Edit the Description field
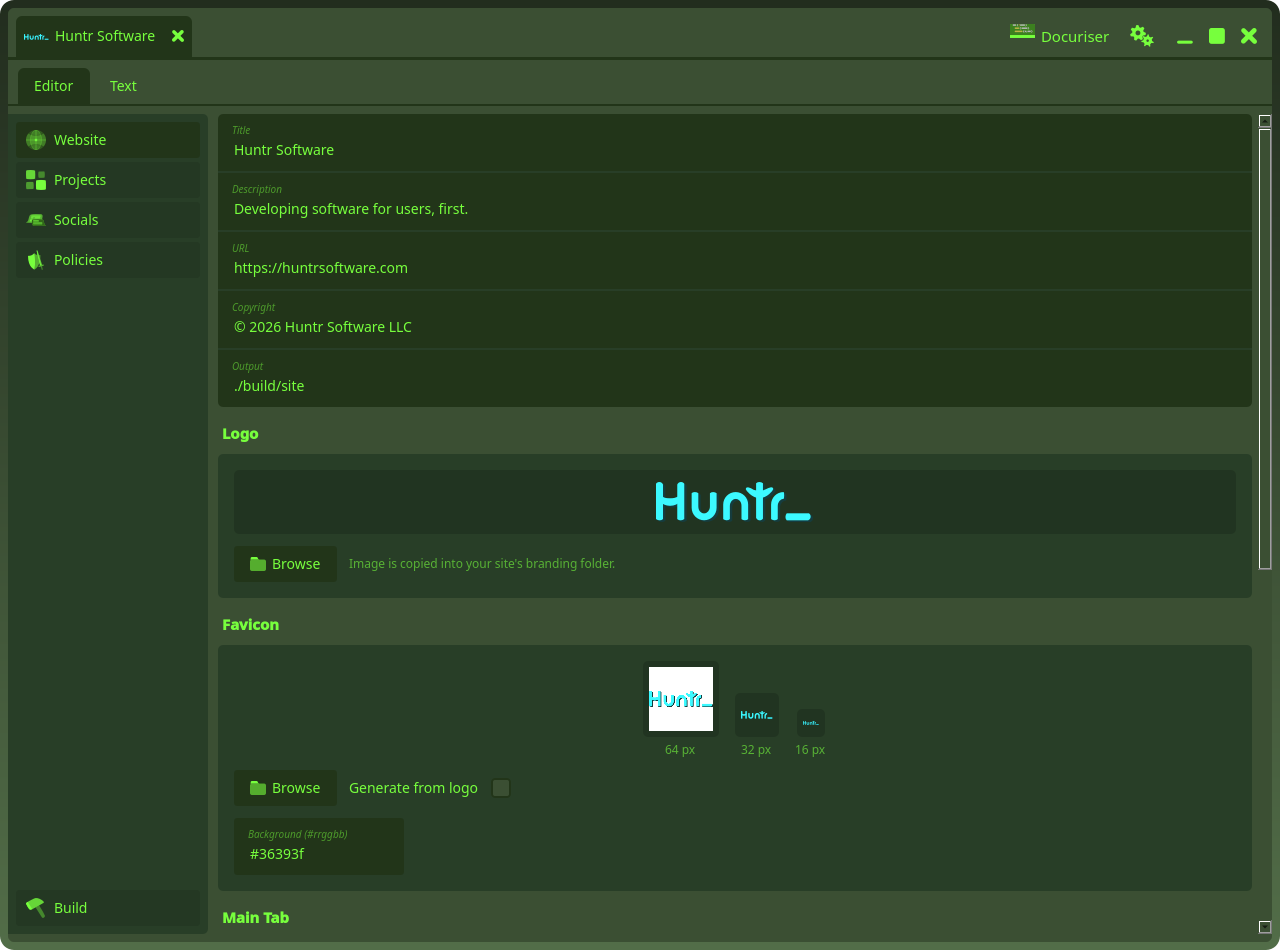This screenshot has height=950, width=1280. (x=735, y=202)
